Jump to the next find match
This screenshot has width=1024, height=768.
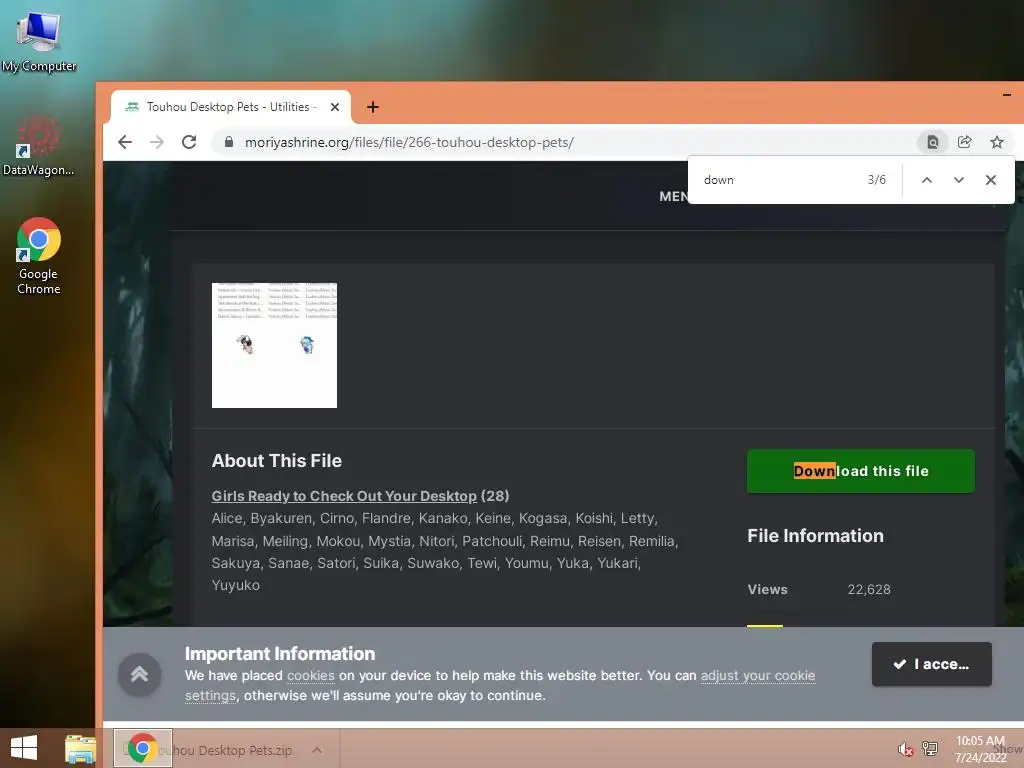pyautogui.click(x=959, y=180)
